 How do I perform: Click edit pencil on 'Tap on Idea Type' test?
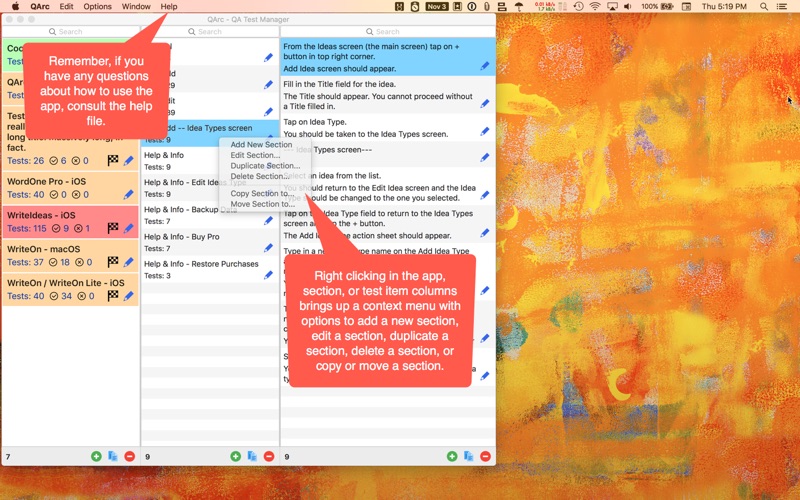[x=485, y=132]
